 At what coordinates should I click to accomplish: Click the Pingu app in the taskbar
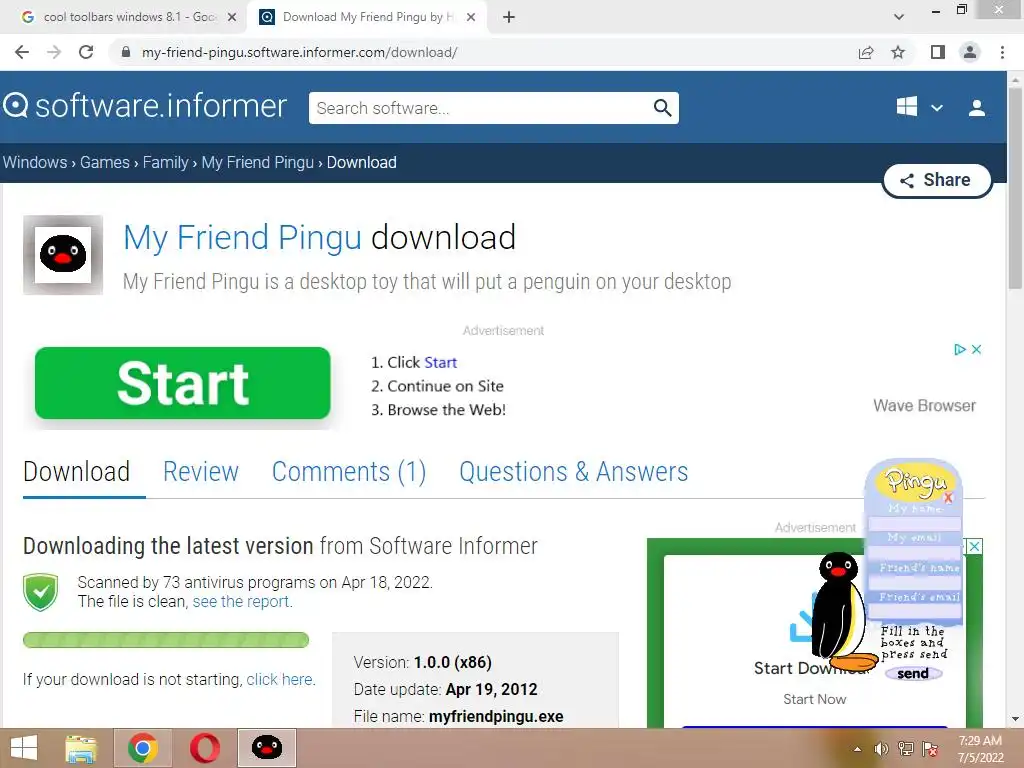coord(266,748)
